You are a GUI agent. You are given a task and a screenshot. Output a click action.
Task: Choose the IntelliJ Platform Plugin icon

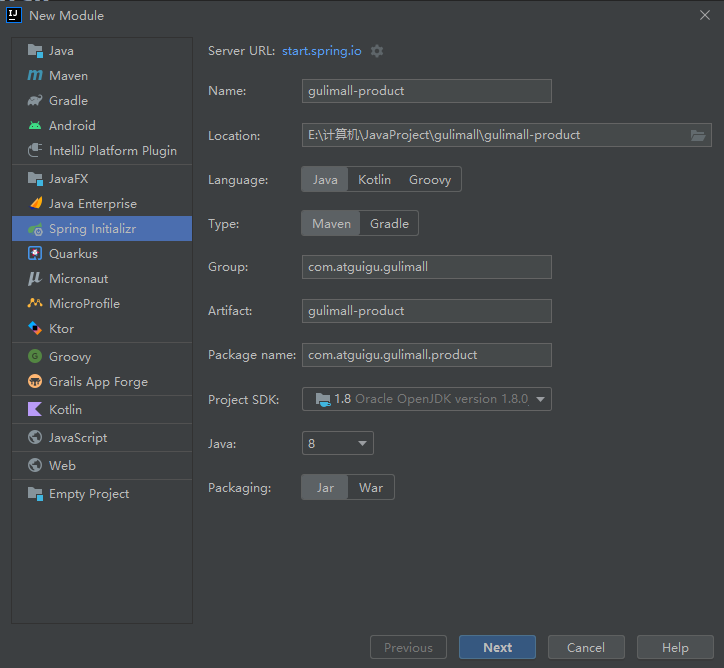35,150
